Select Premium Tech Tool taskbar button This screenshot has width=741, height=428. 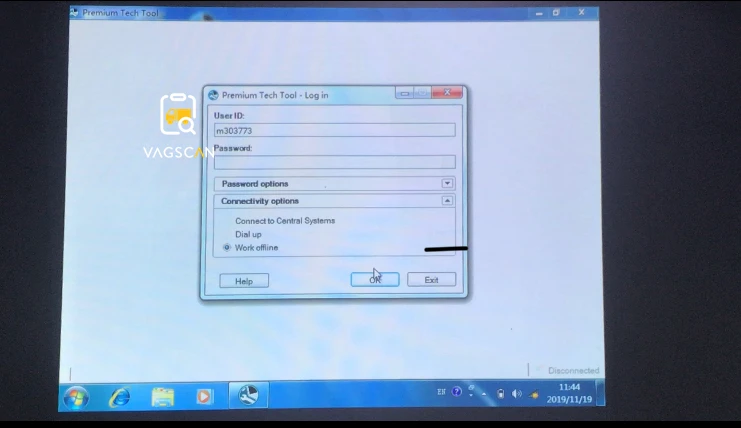(x=249, y=395)
